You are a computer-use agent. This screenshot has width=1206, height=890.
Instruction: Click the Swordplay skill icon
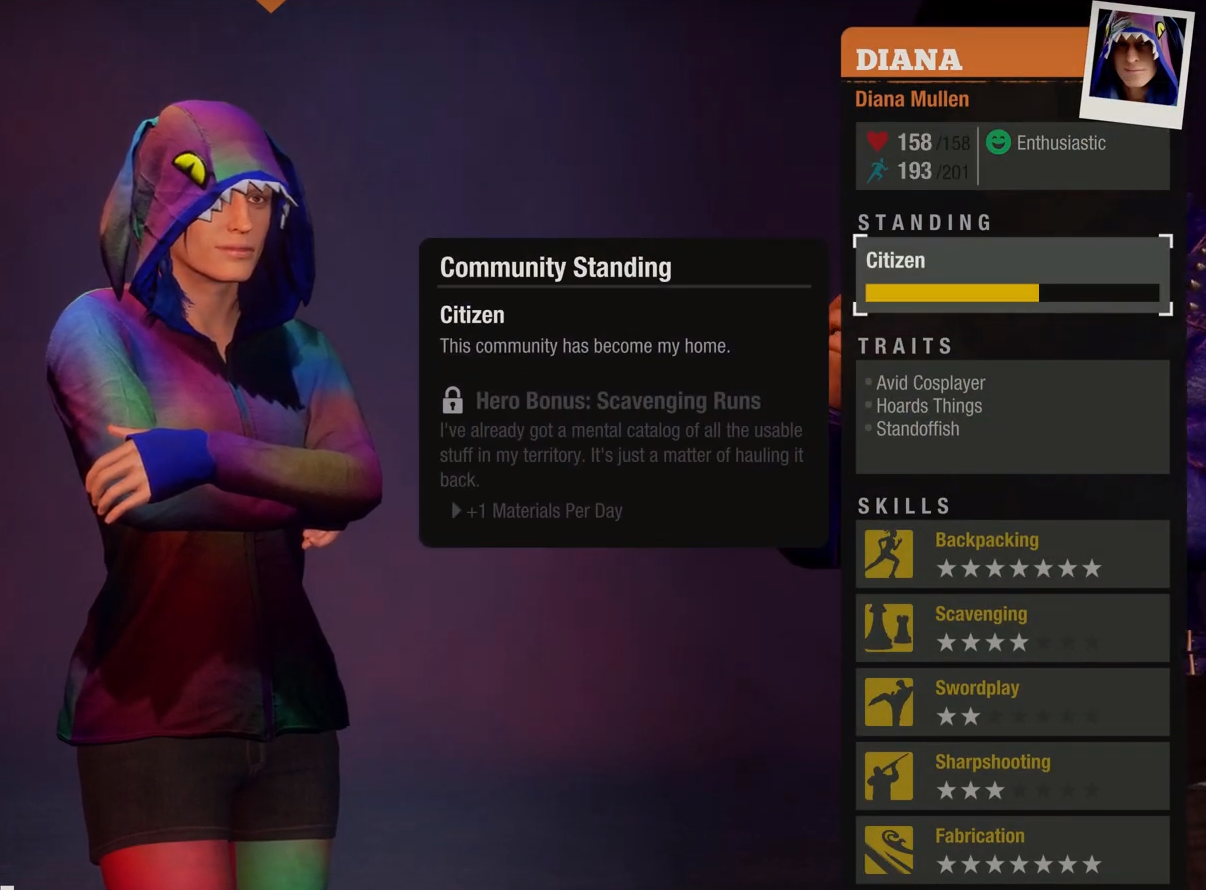[889, 702]
